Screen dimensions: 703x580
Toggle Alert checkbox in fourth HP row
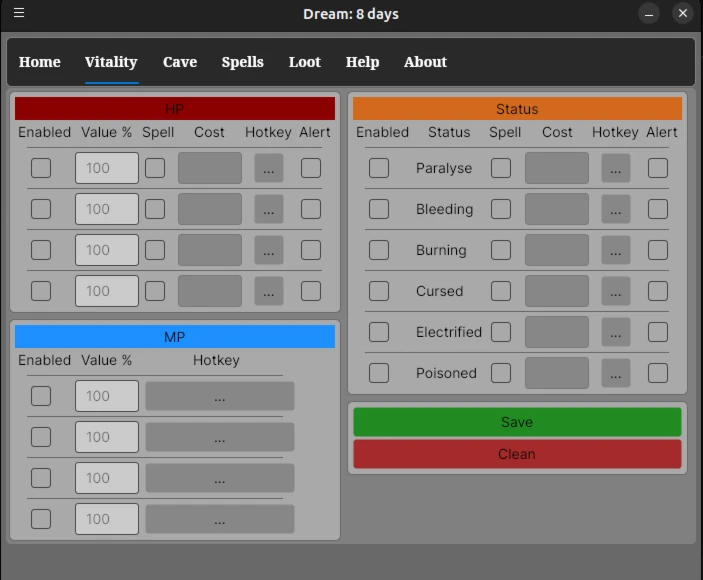[311, 291]
